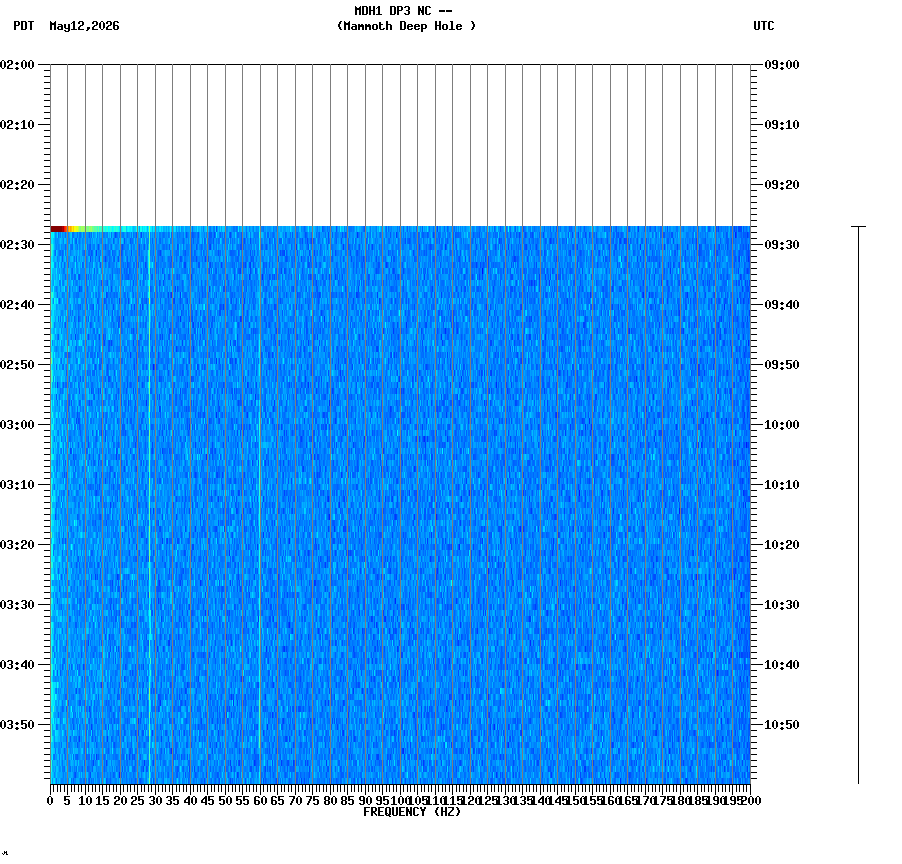Click the "PDT" timezone label
902x864 pixels.
(x=24, y=26)
